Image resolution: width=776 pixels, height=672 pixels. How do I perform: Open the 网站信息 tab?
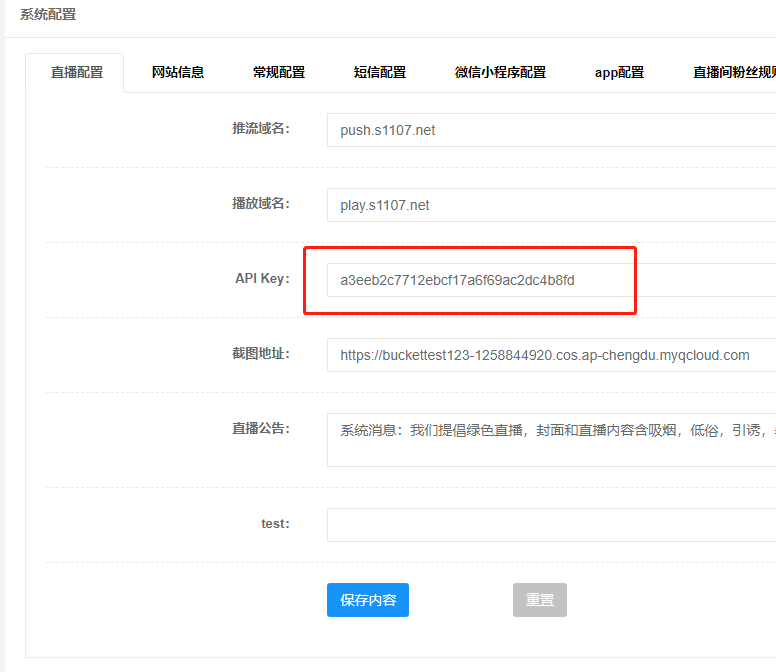pyautogui.click(x=178, y=72)
